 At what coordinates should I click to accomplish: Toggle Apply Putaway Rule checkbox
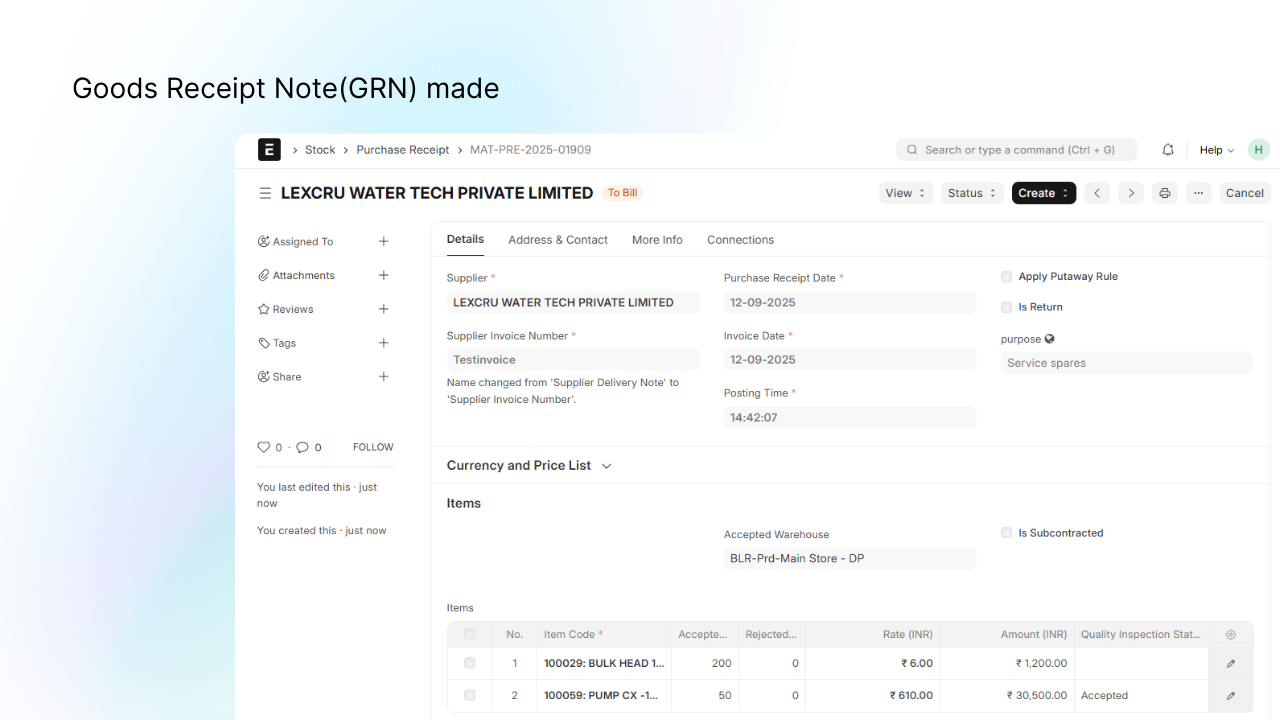point(1006,276)
